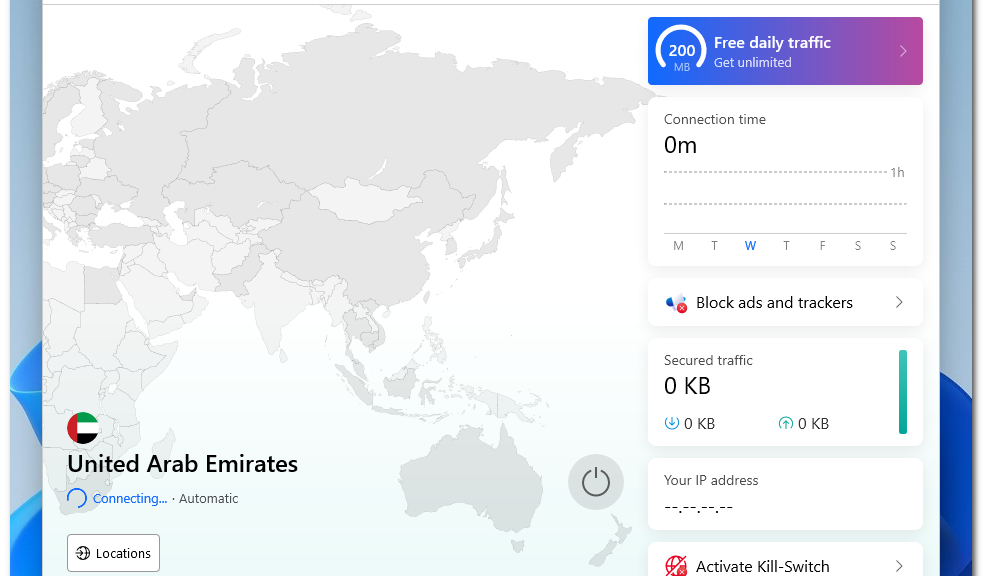Viewport: 983px width, 576px height.
Task: Click the Block ads and trackers label
Action: [774, 303]
